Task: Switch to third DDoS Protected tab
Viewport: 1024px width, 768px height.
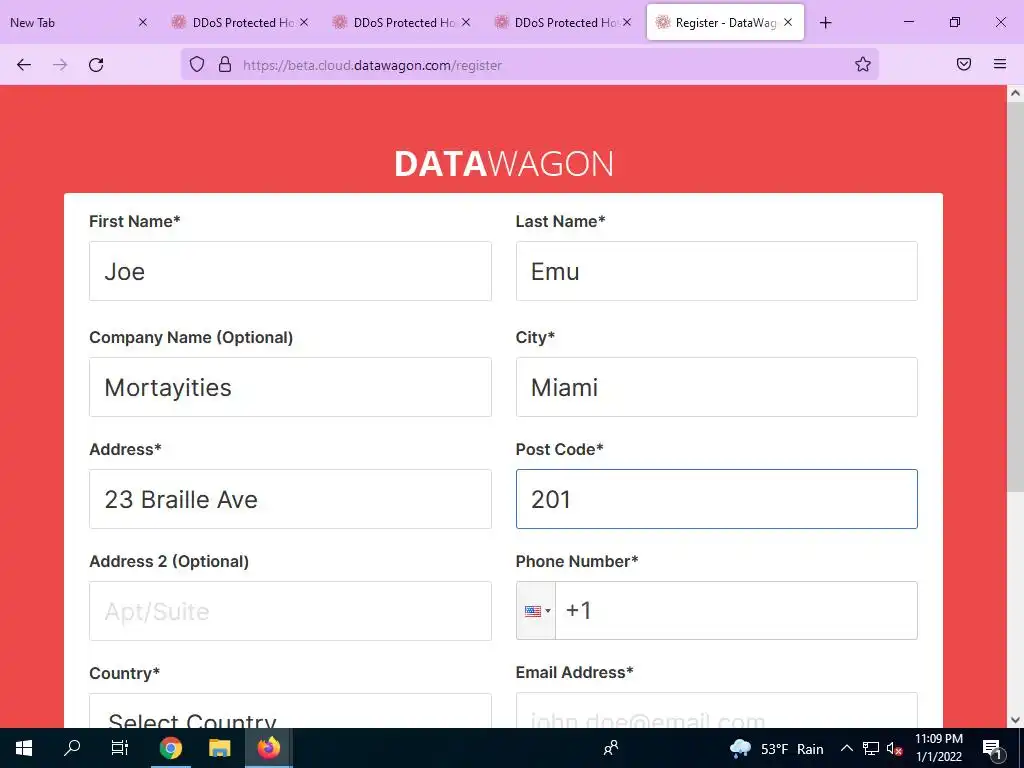Action: point(562,22)
